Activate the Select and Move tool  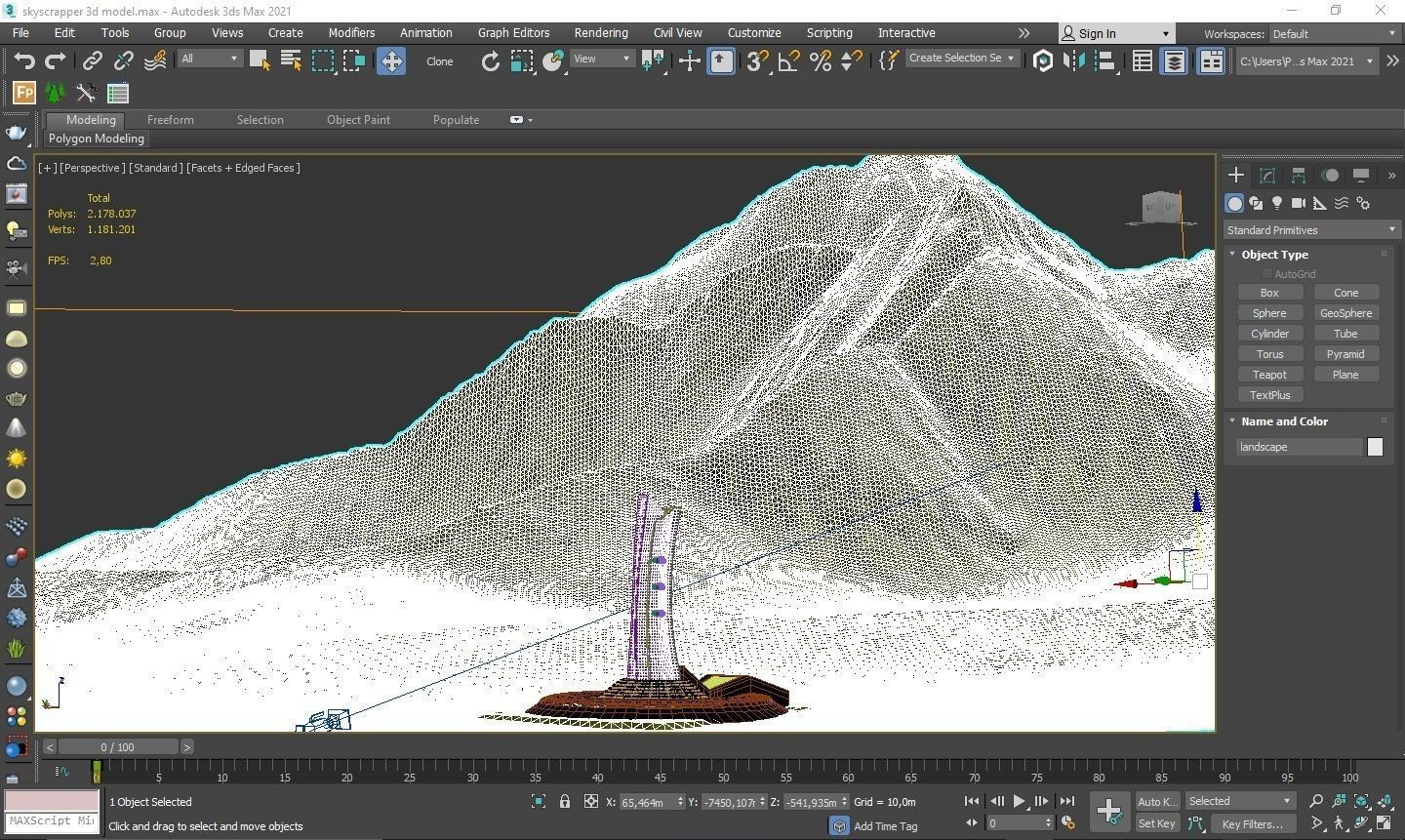pyautogui.click(x=391, y=61)
